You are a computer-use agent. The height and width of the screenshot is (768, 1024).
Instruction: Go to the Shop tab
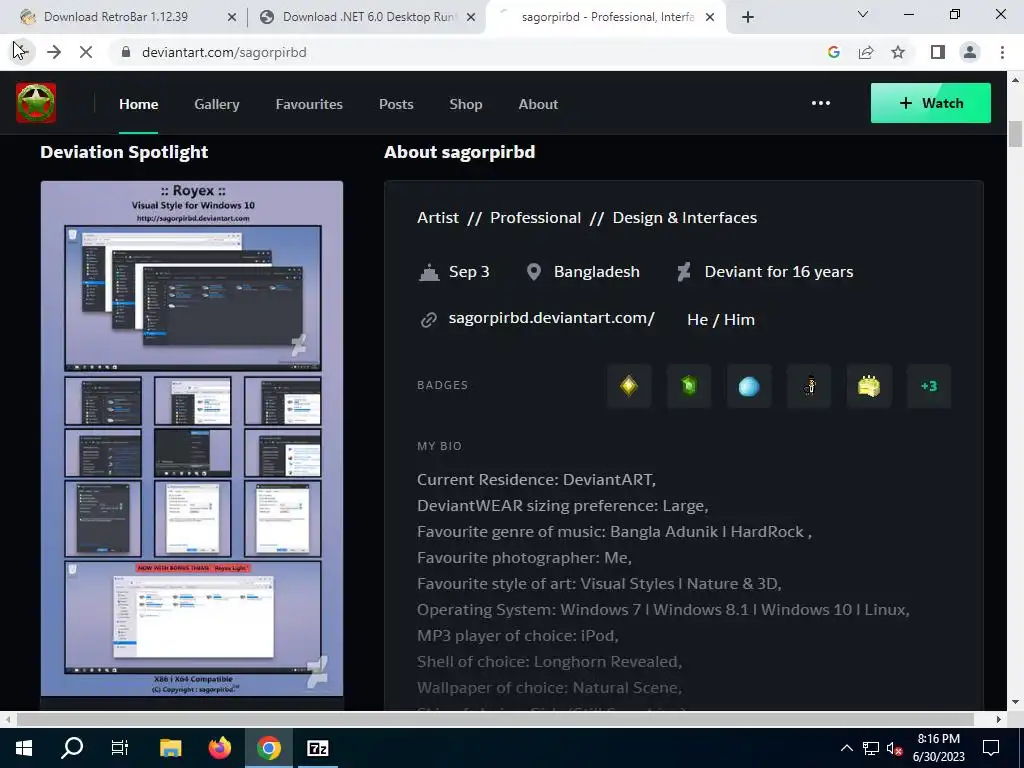[466, 104]
